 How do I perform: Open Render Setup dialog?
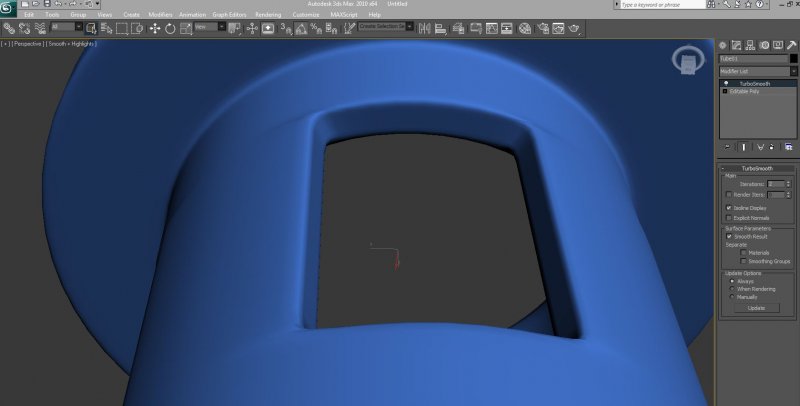(x=543, y=29)
